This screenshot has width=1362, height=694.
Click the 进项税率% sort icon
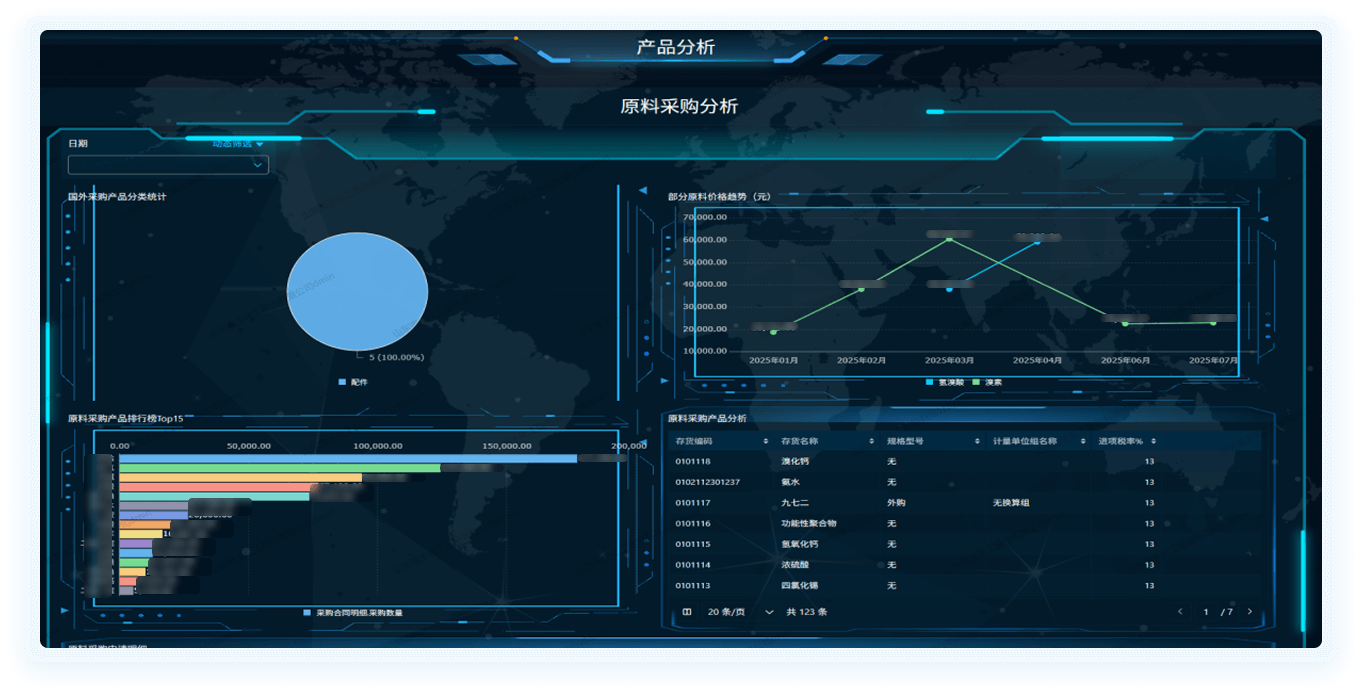coord(1153,441)
